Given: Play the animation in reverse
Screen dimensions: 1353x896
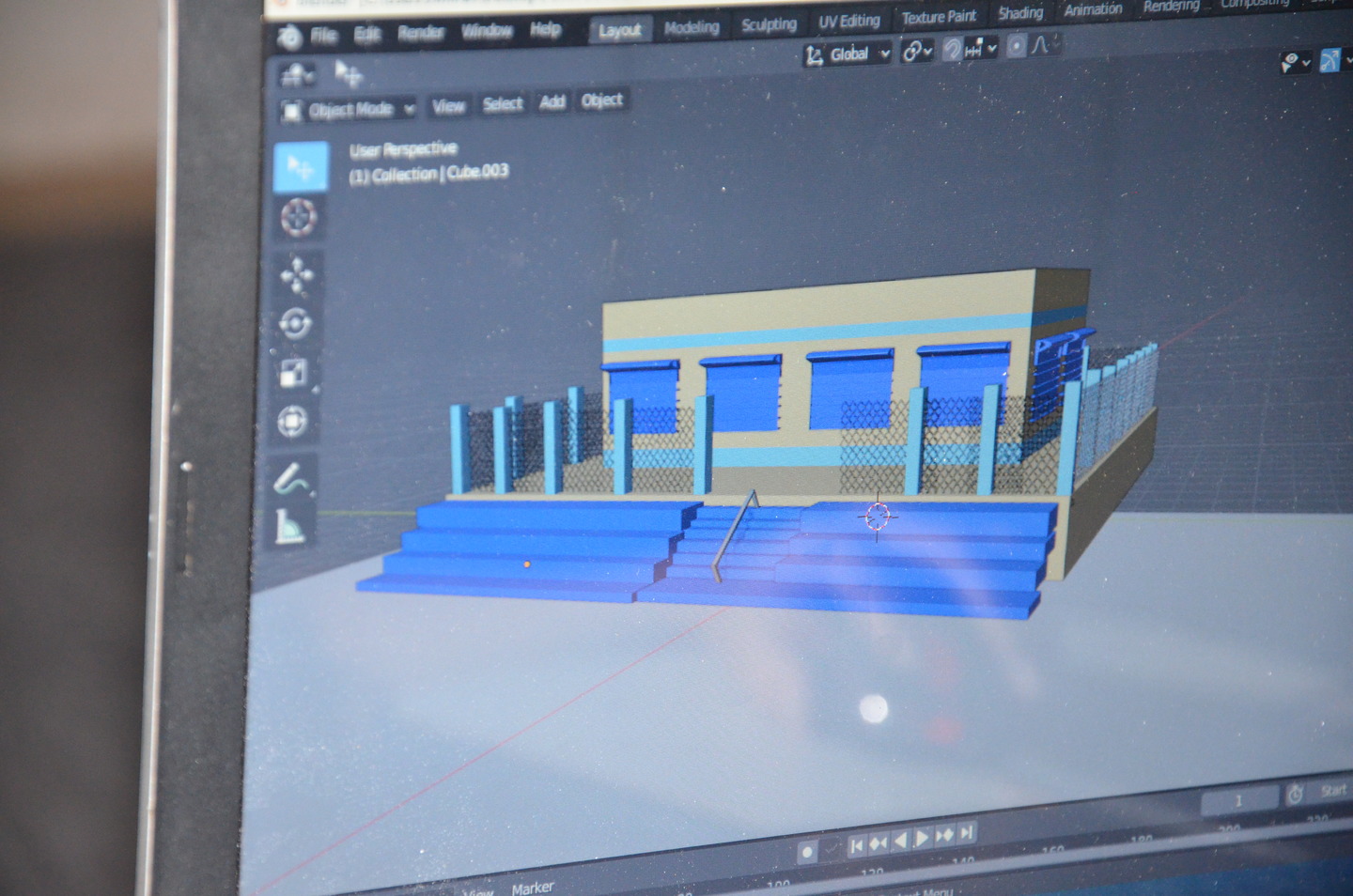Looking at the screenshot, I should click(x=900, y=841).
